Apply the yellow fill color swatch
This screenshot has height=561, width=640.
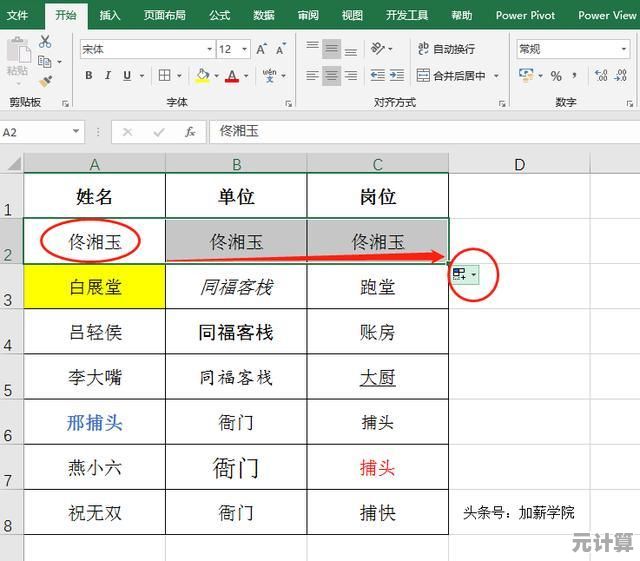(203, 76)
